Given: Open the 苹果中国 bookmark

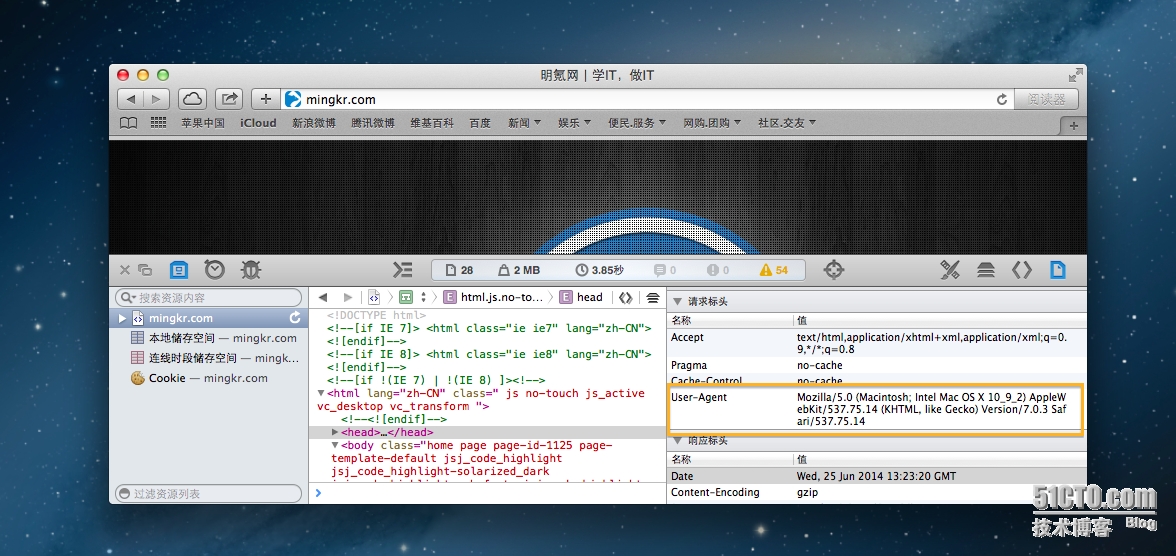Looking at the screenshot, I should tap(202, 123).
